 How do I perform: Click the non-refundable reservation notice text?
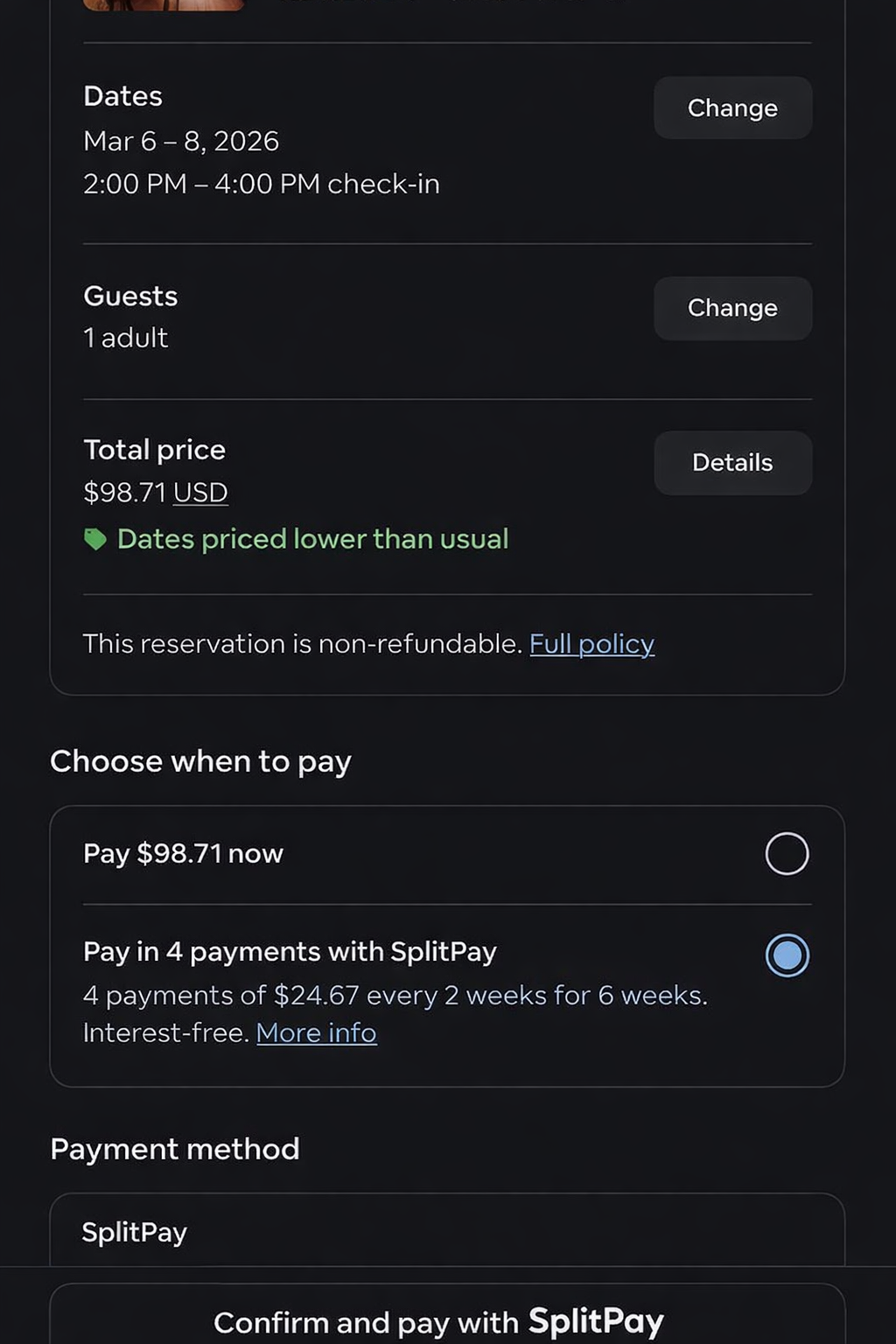[x=302, y=644]
